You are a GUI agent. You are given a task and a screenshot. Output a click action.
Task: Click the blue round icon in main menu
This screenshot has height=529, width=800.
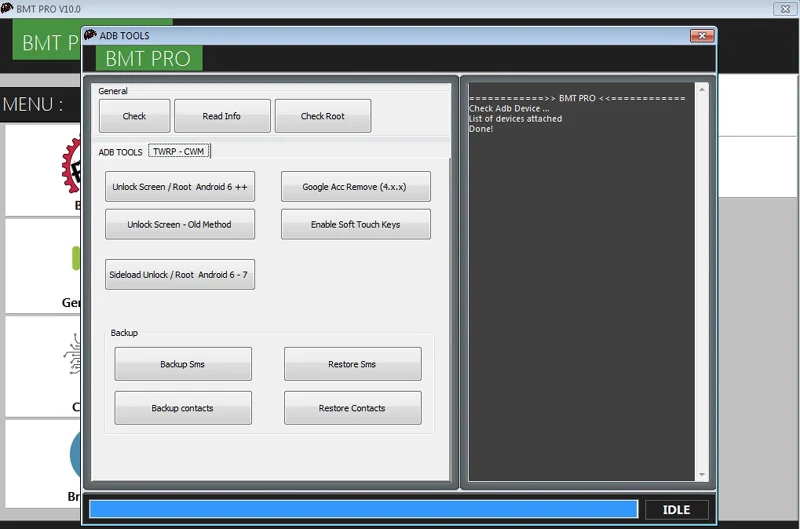pyautogui.click(x=76, y=454)
